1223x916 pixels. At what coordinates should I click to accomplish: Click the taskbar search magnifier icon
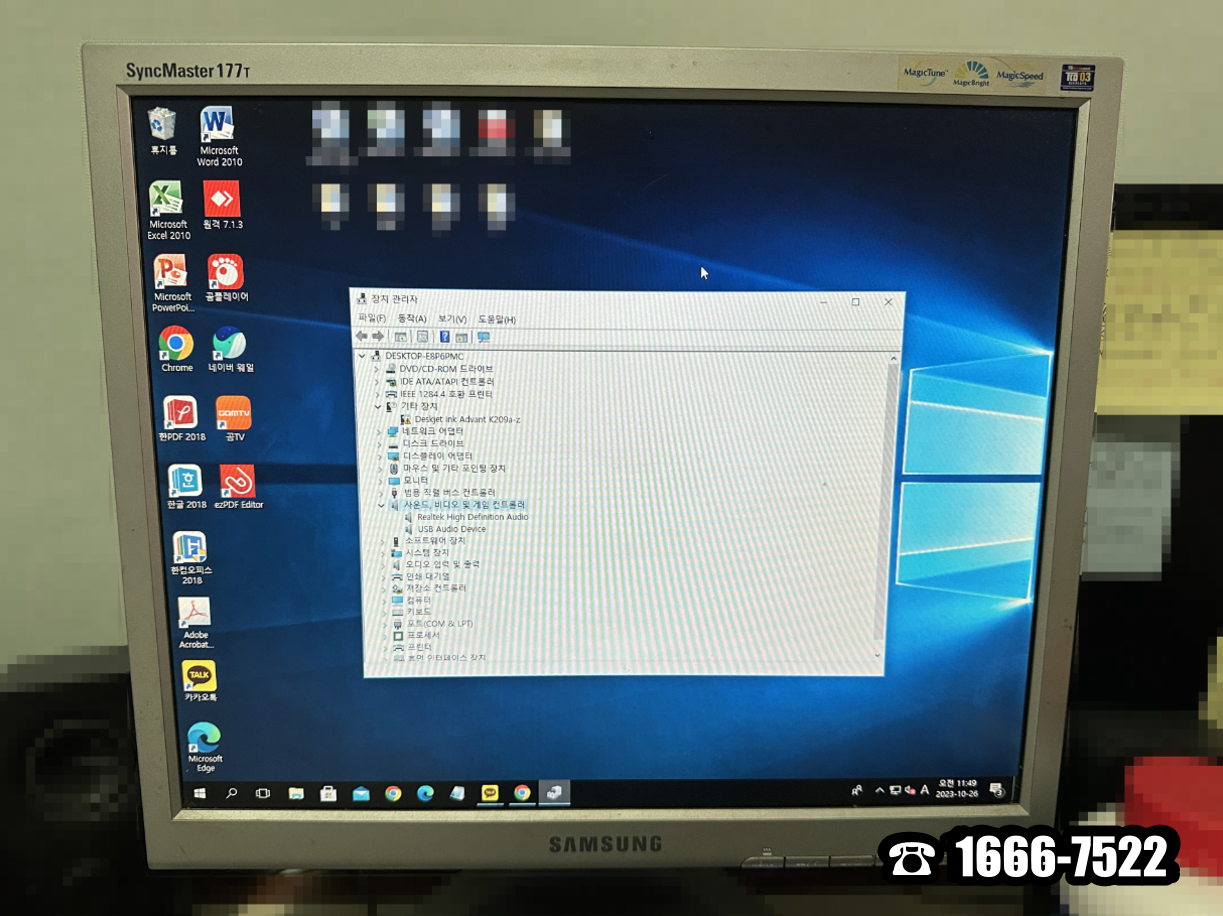tap(231, 793)
